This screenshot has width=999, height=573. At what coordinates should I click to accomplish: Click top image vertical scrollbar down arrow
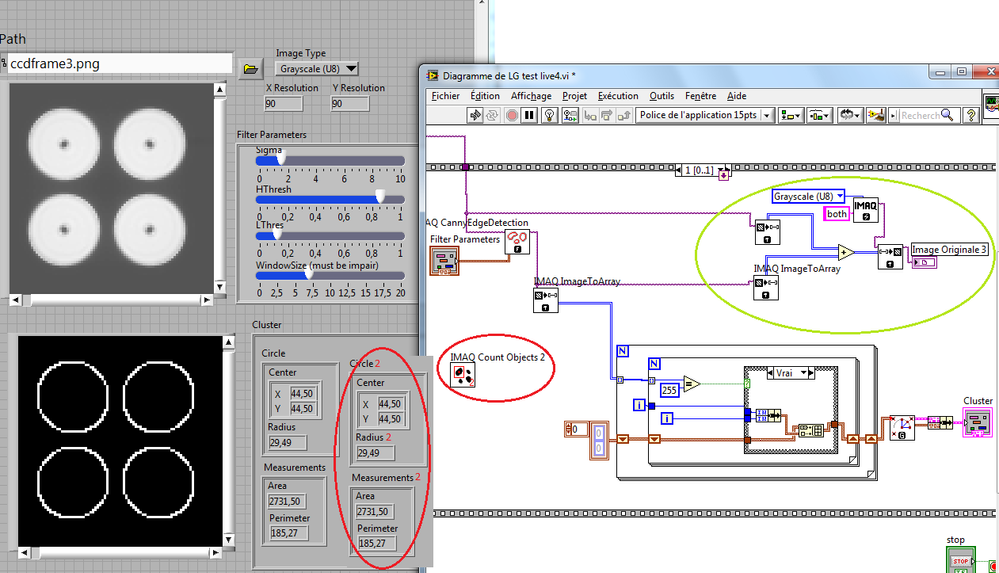[x=220, y=286]
